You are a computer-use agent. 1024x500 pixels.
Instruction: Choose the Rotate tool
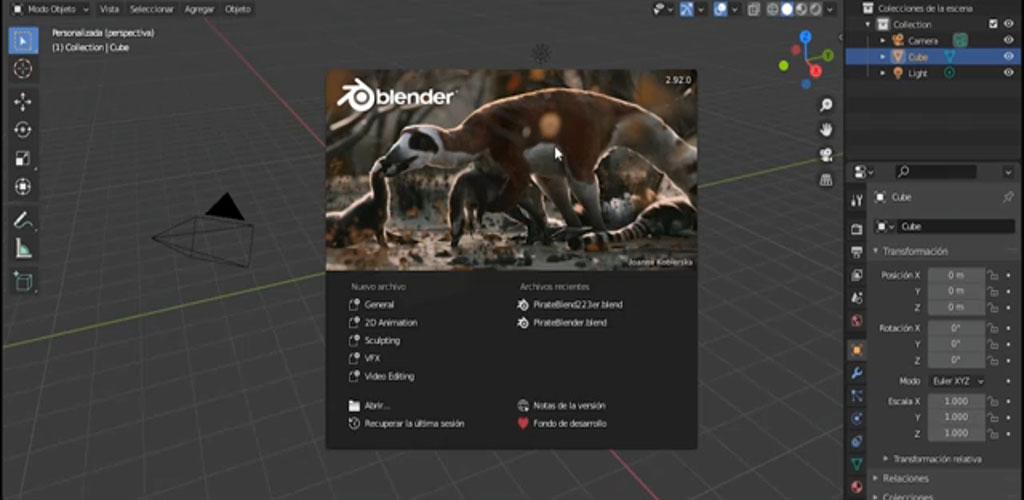23,130
